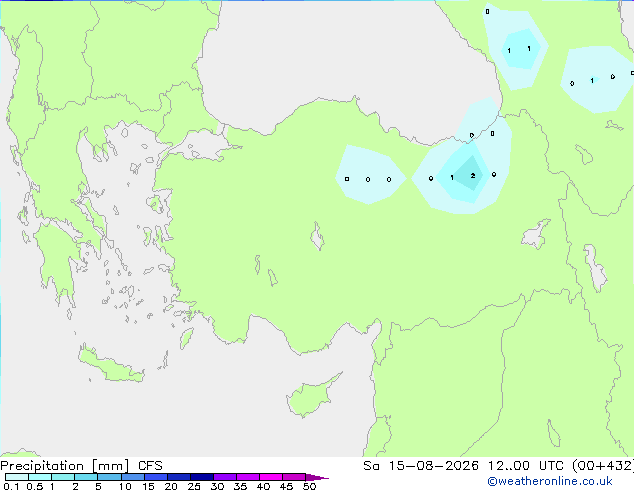
Task: Click the arrow tip past 50 on legend
Action: coord(317,477)
